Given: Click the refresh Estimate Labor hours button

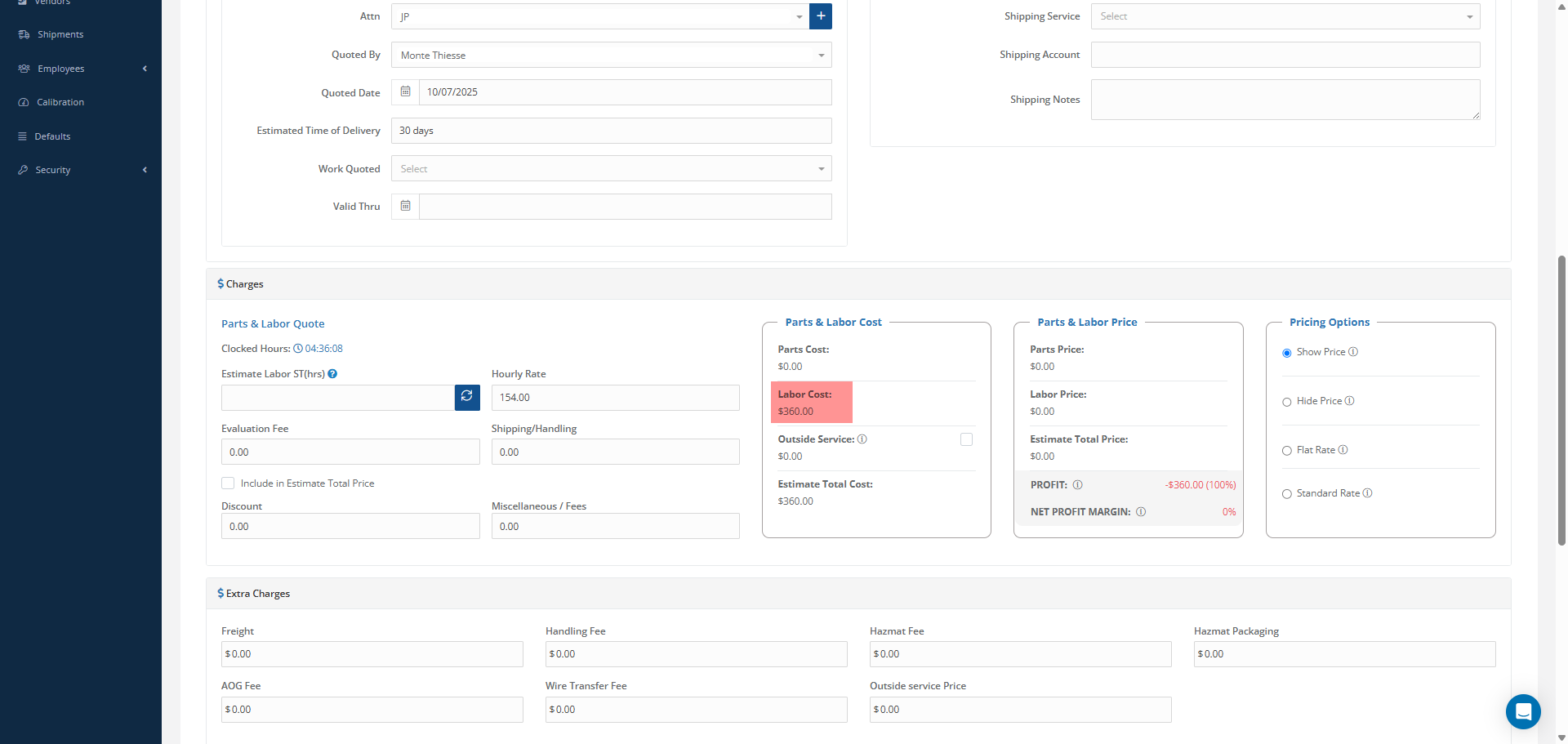Looking at the screenshot, I should click(x=467, y=398).
